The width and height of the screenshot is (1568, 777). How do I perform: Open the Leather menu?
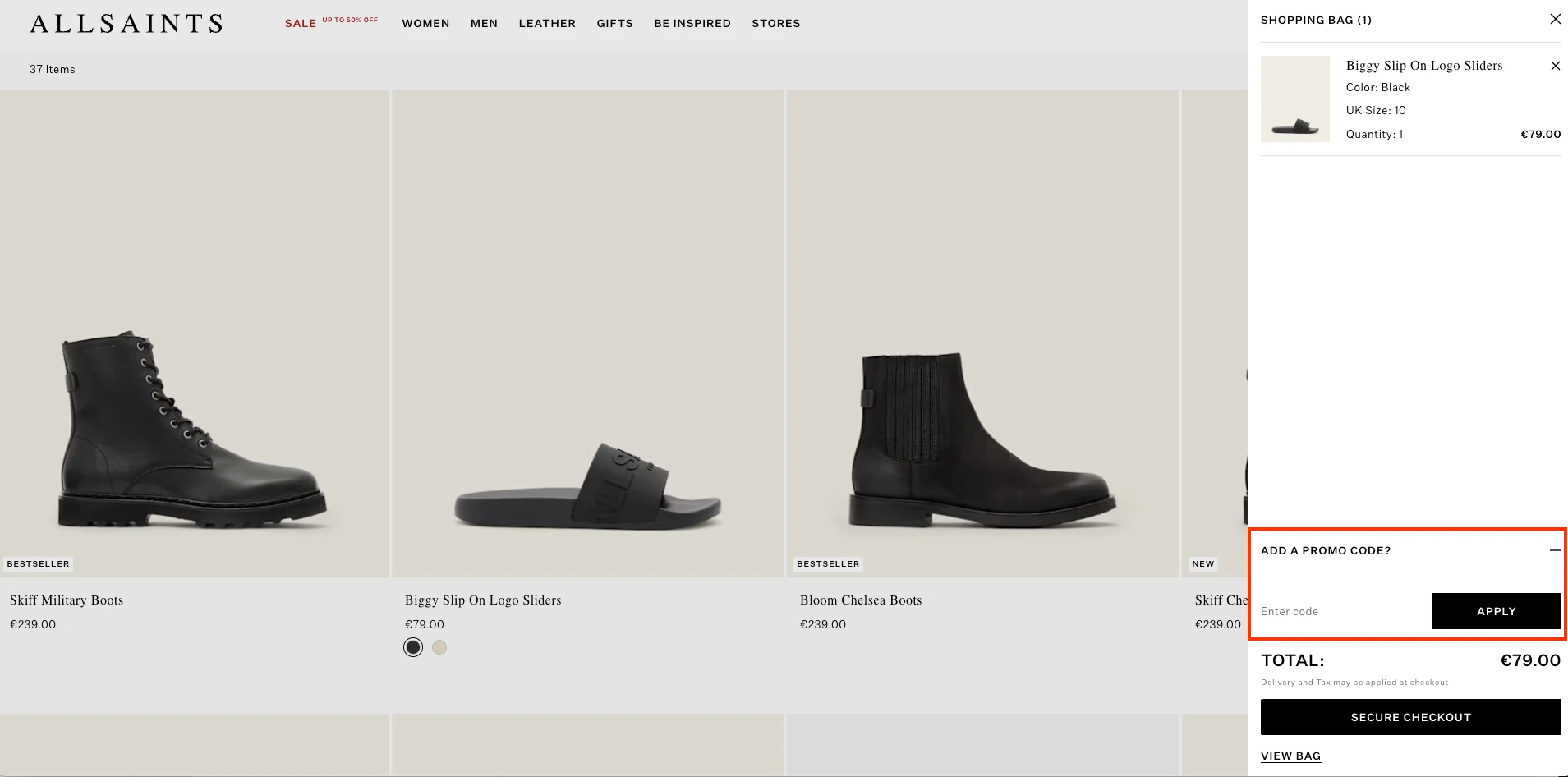pos(547,23)
